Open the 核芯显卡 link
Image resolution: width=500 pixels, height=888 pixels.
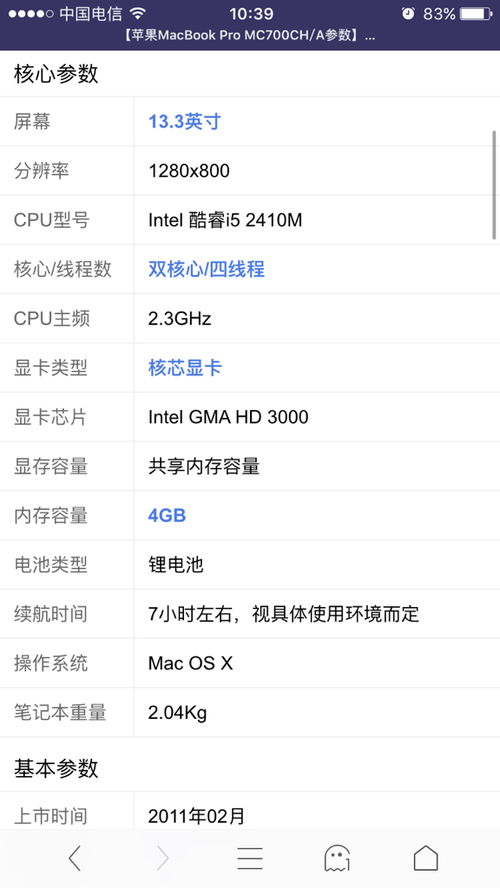185,368
